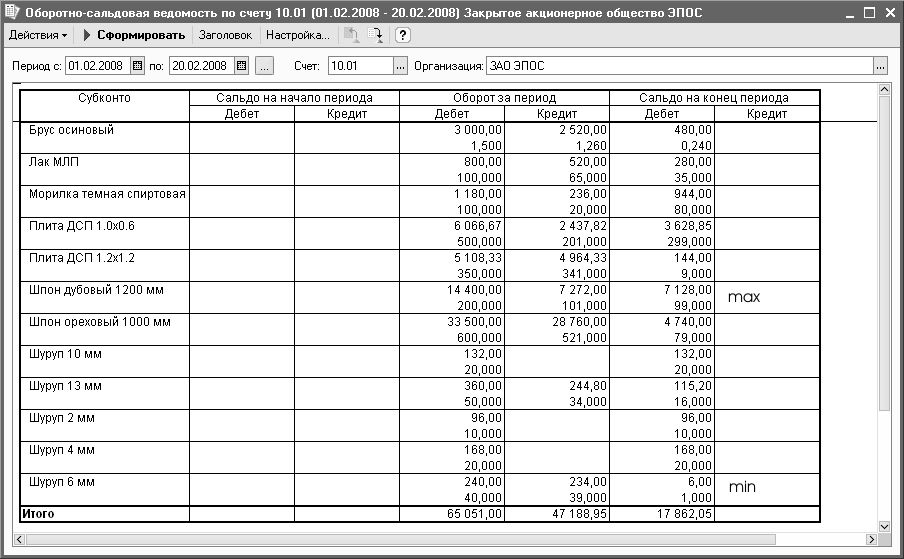Open calendar for period end date

click(242, 66)
